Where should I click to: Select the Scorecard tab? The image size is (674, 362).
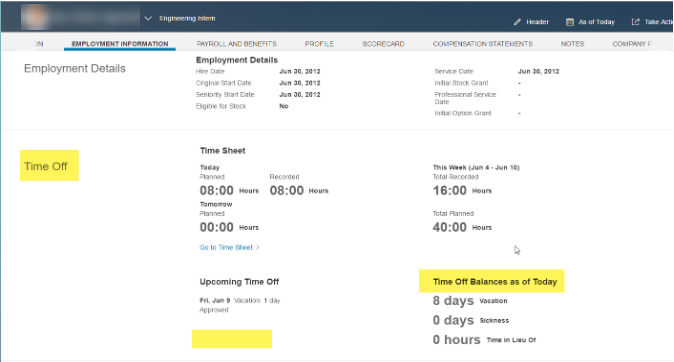pyautogui.click(x=383, y=44)
